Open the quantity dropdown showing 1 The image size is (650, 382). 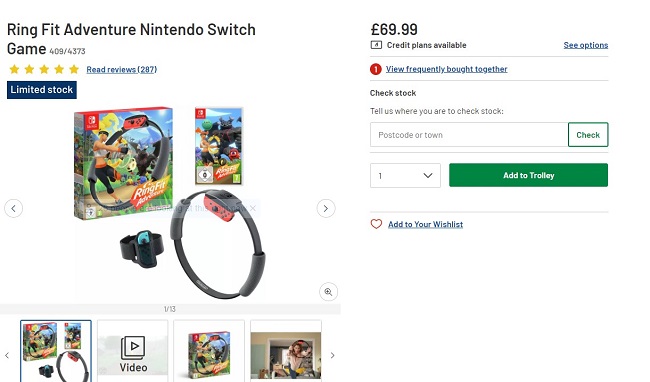(x=405, y=176)
